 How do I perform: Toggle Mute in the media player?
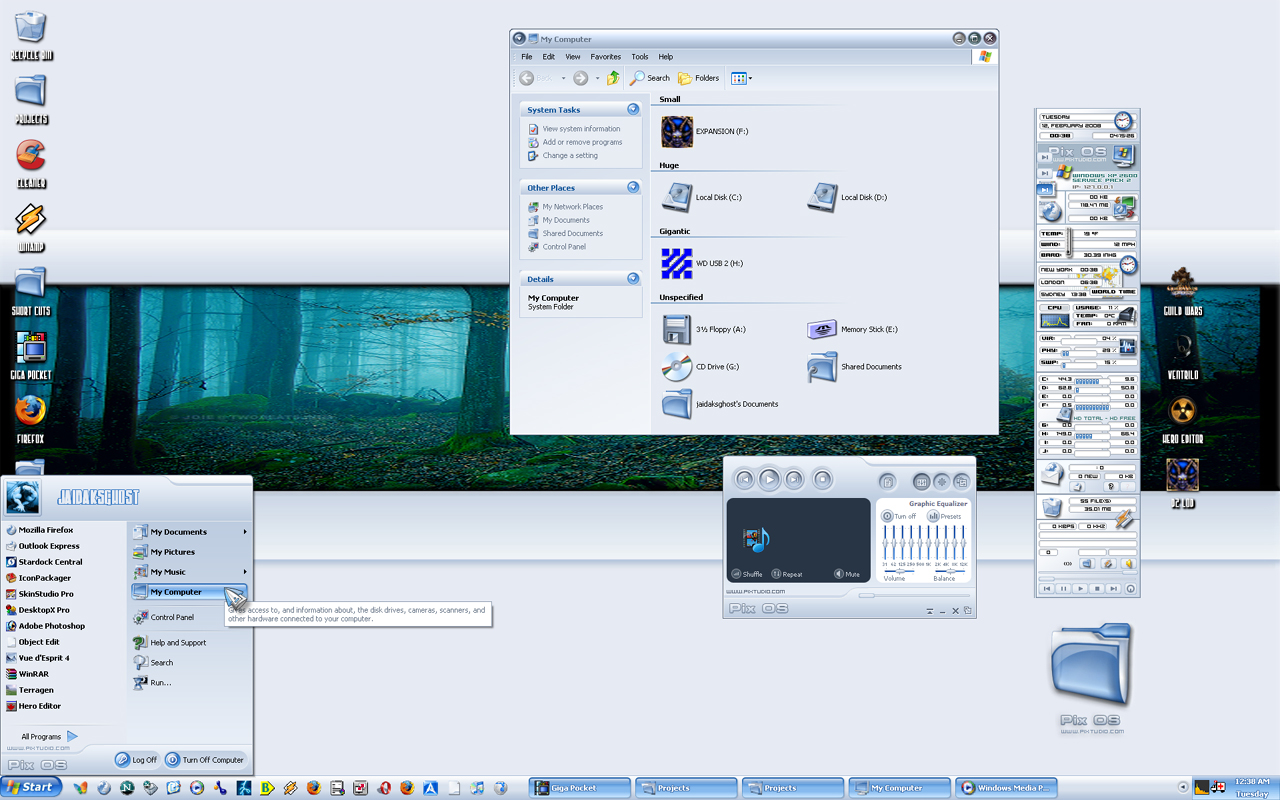pyautogui.click(x=847, y=574)
